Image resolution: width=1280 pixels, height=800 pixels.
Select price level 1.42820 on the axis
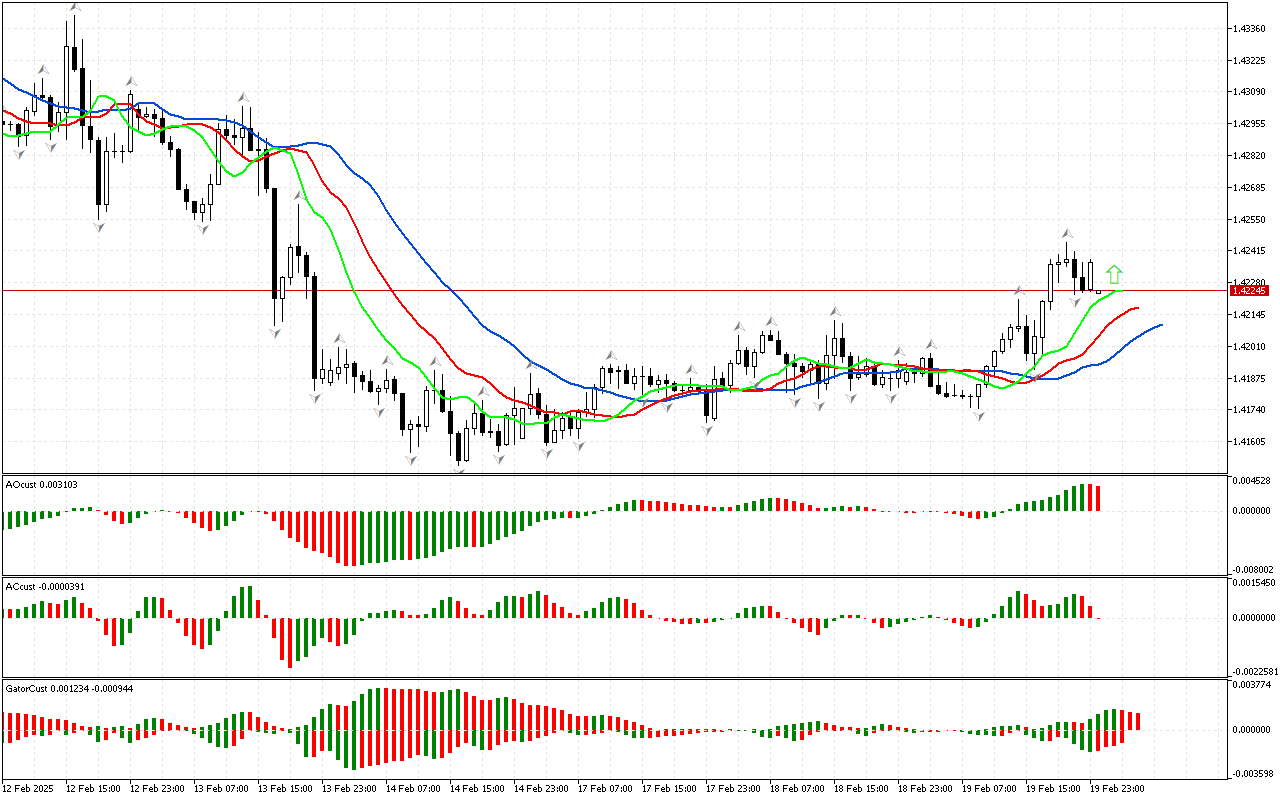1249,156
